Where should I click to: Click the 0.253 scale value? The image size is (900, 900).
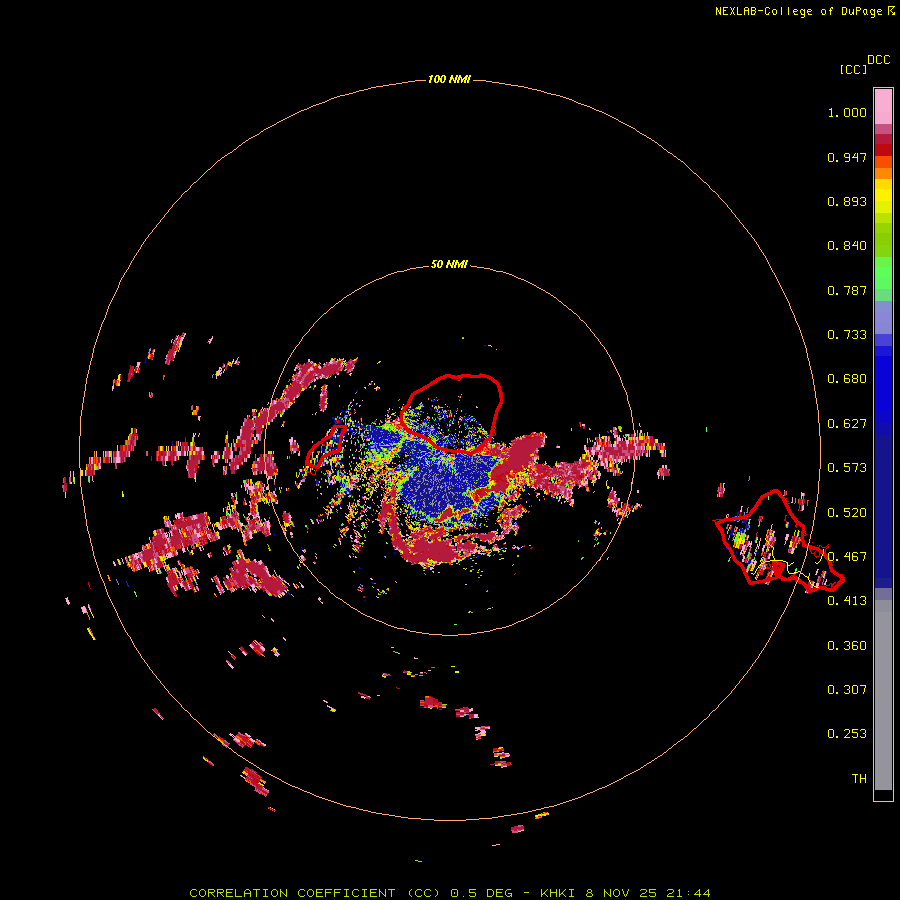pyautogui.click(x=847, y=734)
